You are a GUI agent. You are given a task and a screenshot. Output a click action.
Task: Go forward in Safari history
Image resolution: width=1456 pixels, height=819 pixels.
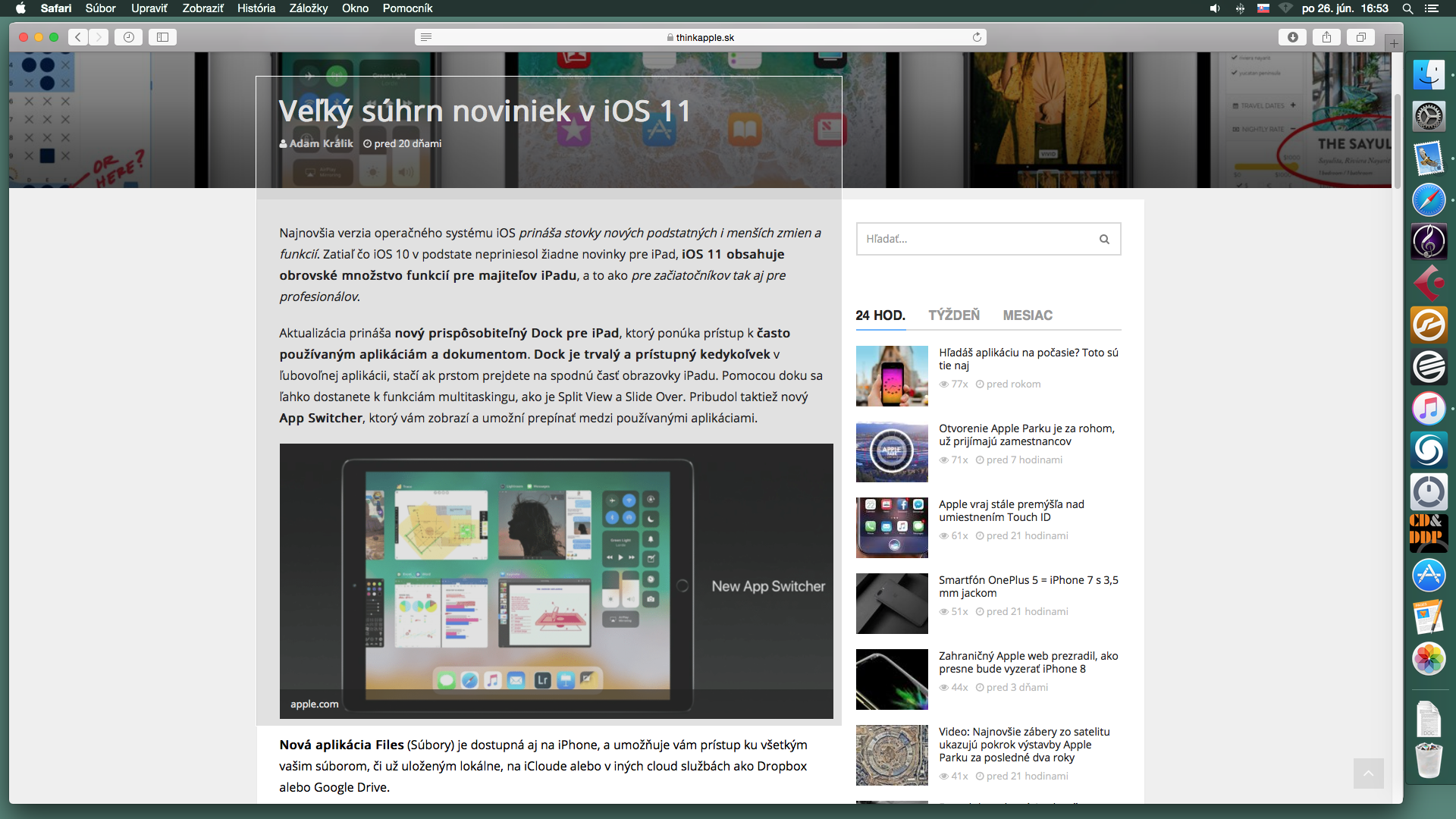tap(99, 37)
